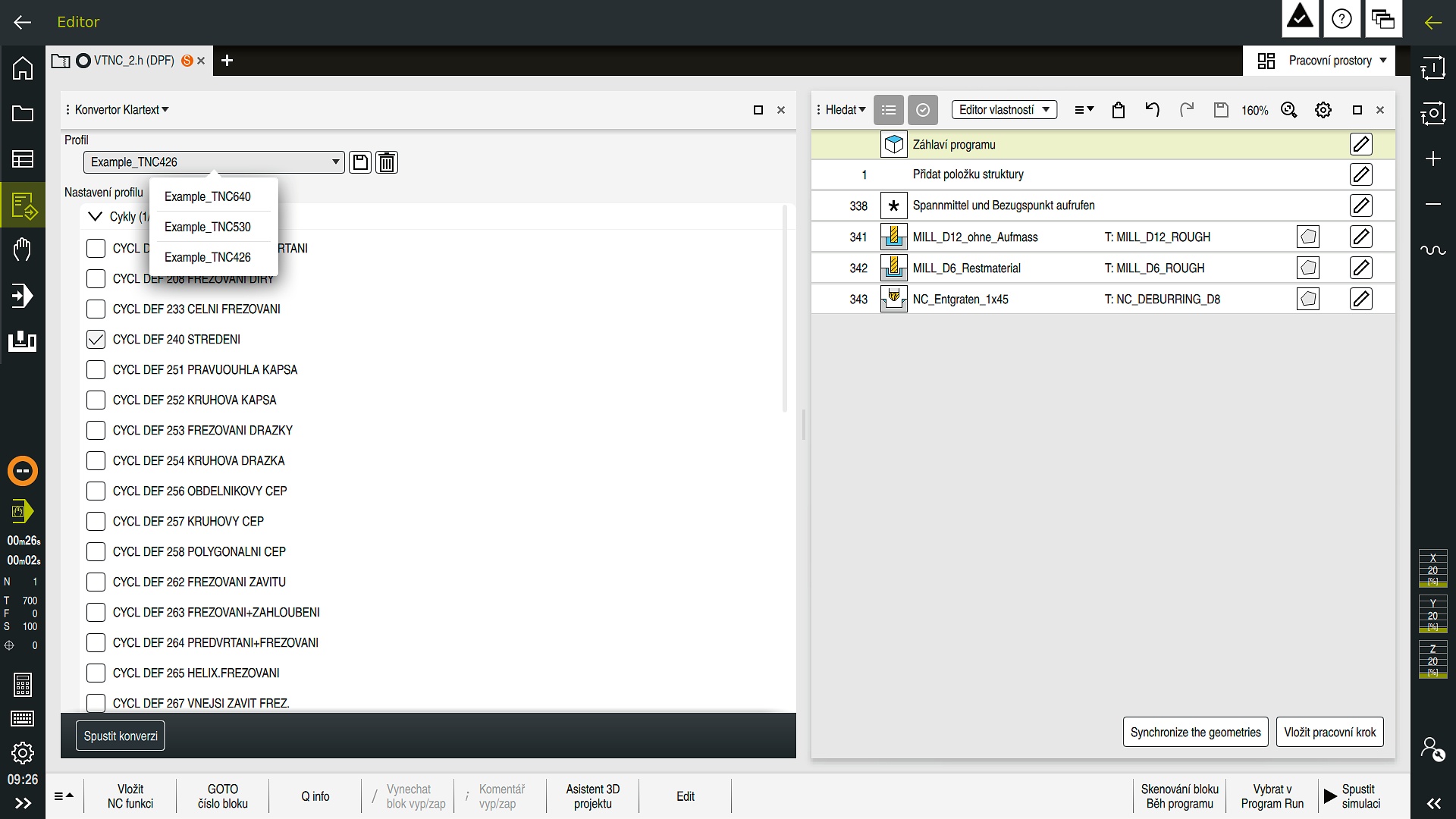The width and height of the screenshot is (1456, 819).
Task: Select Example_TNC640 from the profile list
Action: (208, 196)
